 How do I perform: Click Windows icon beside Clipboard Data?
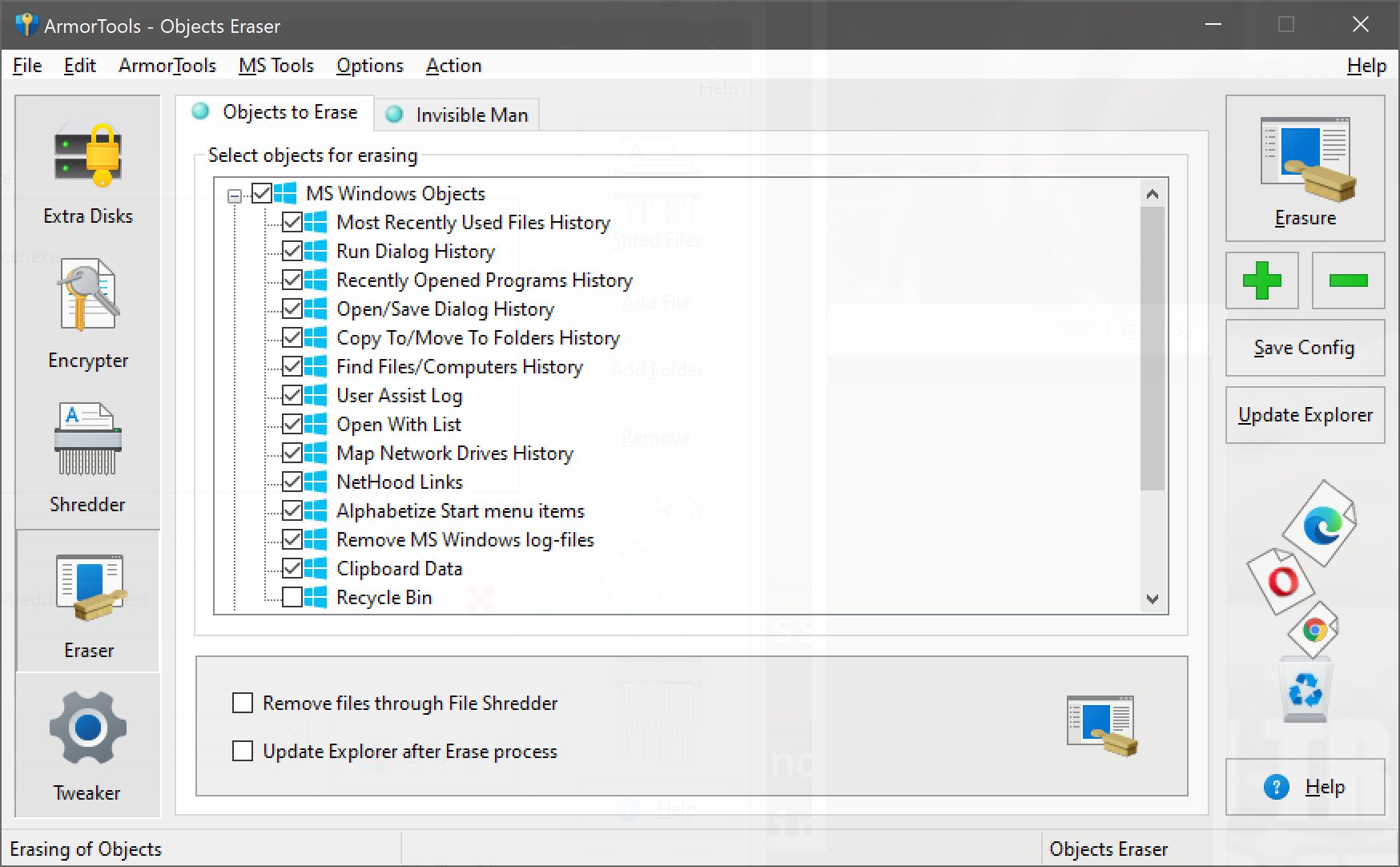(x=316, y=568)
